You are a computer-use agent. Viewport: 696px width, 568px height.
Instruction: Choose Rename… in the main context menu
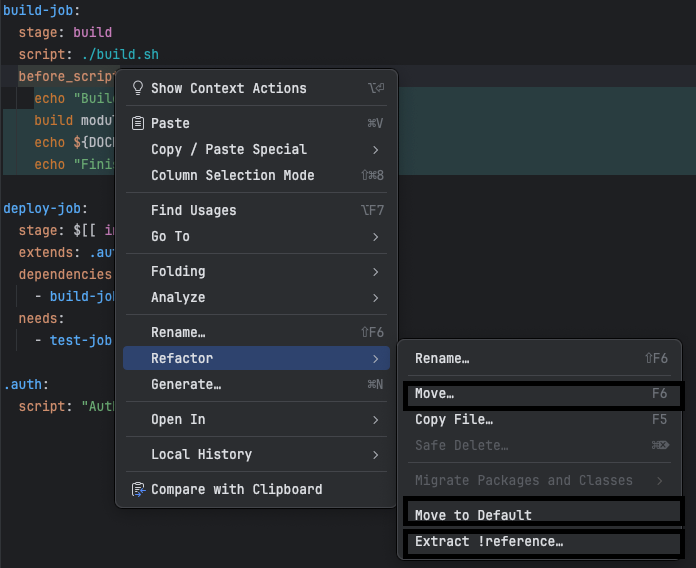coord(257,332)
